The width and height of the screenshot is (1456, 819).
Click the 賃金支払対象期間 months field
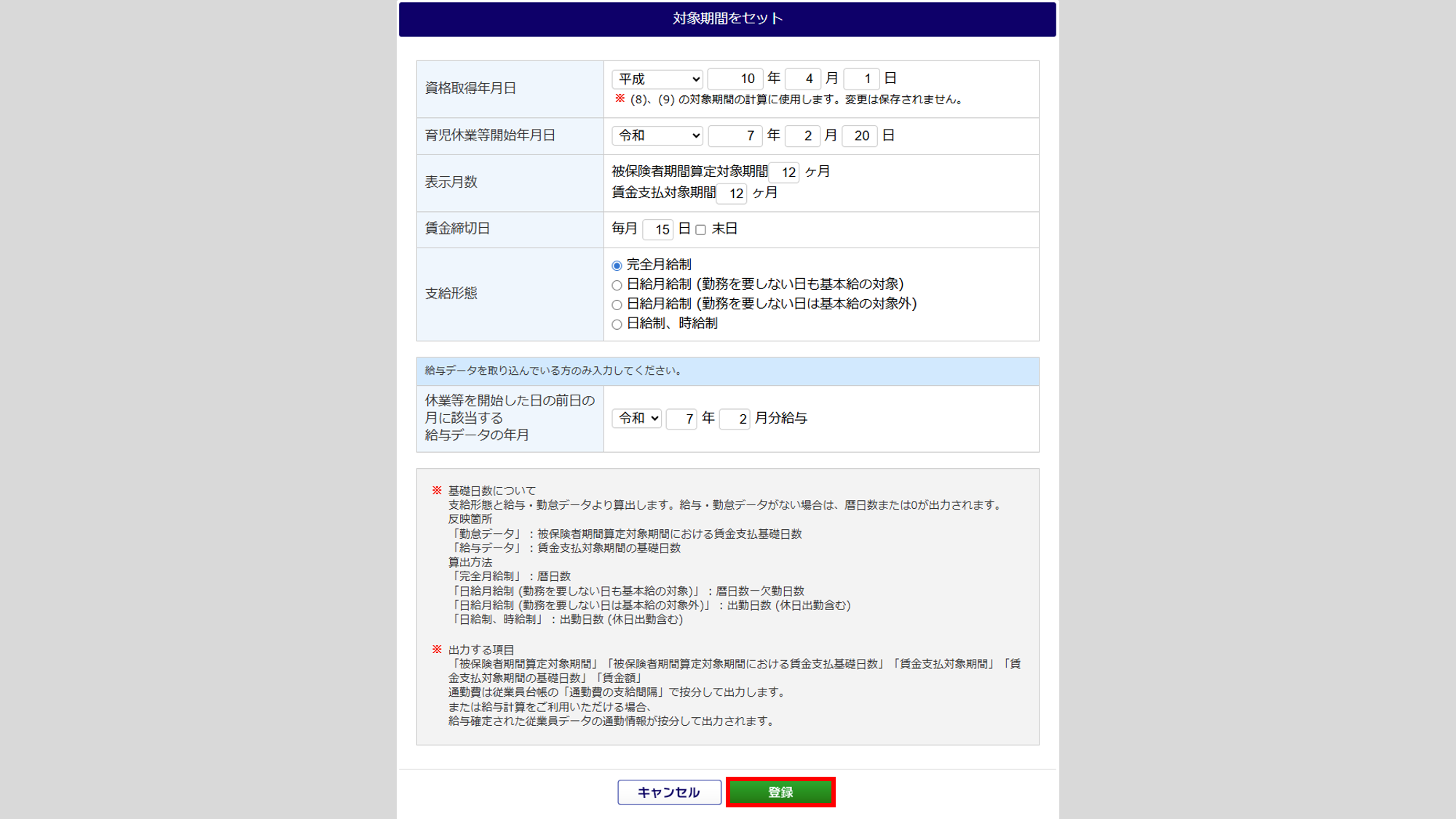(732, 194)
